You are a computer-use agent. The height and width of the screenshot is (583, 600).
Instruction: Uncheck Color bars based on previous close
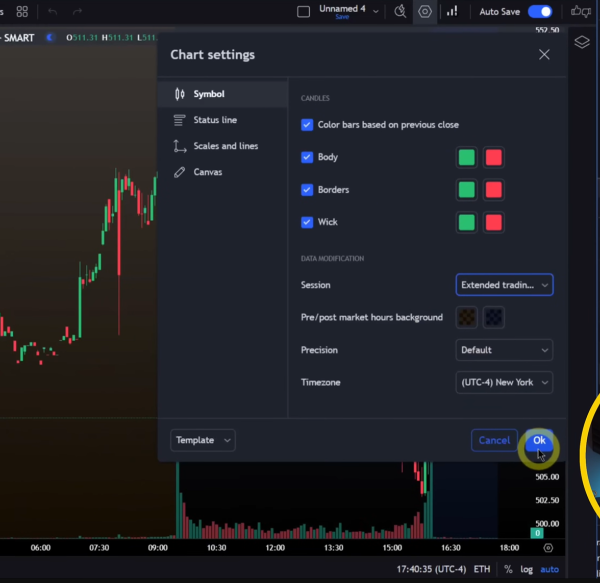coord(307,125)
